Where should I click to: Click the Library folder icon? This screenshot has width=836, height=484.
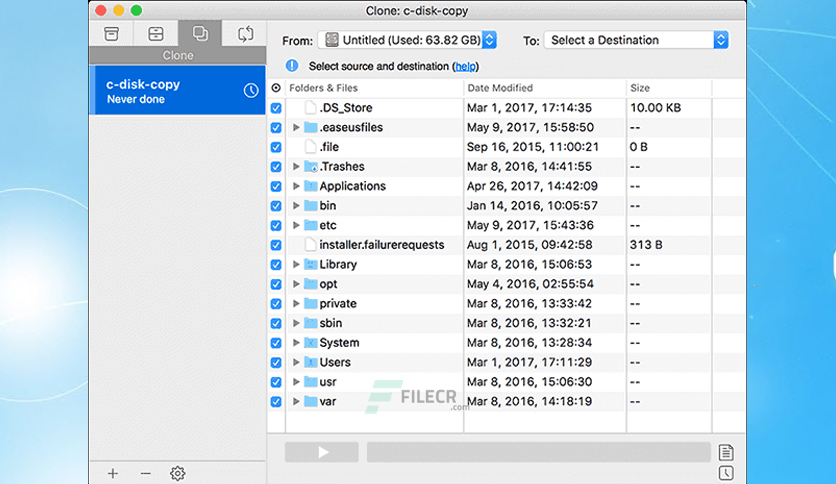310,264
